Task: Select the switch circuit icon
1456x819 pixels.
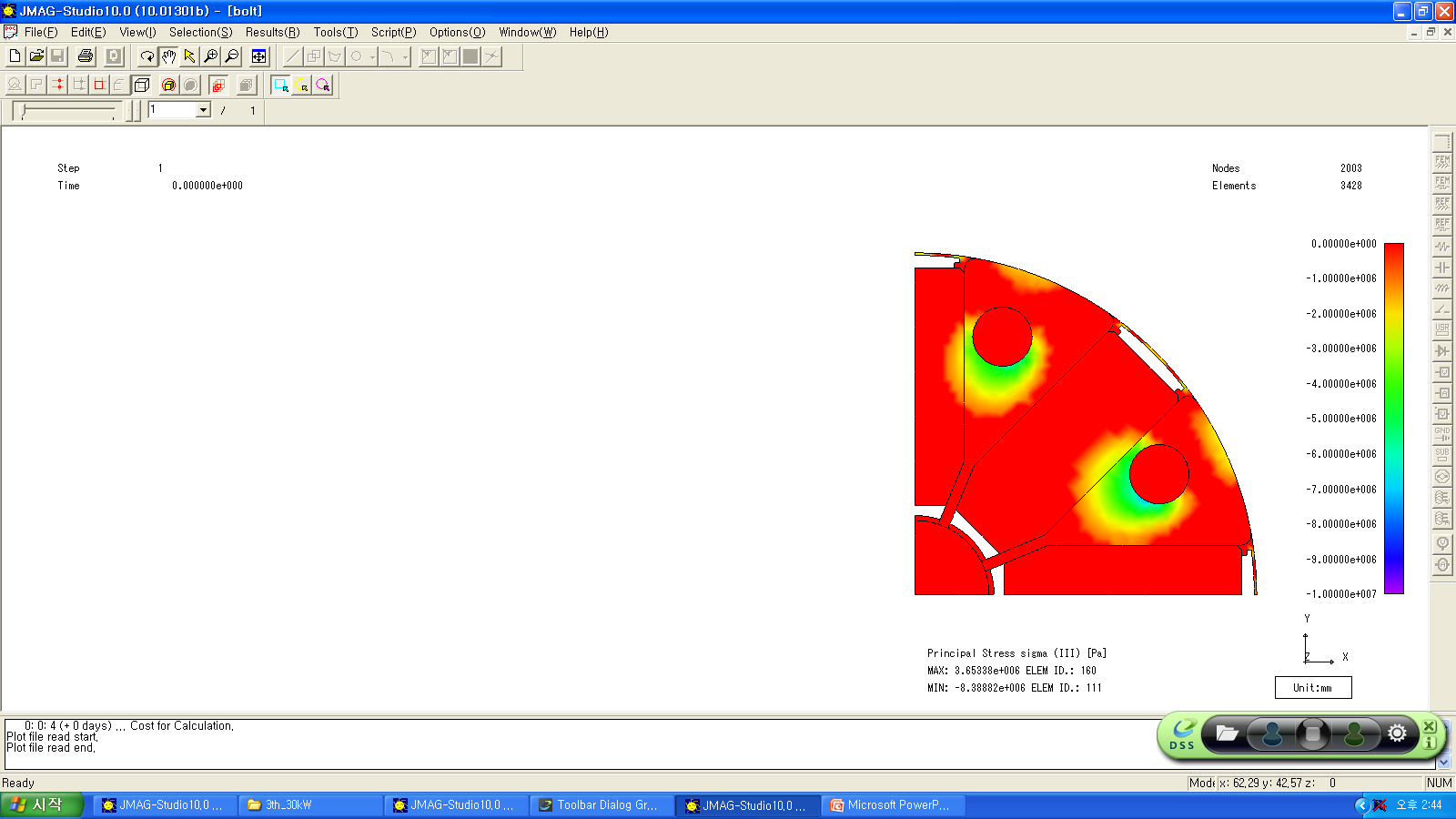Action: click(x=1442, y=309)
